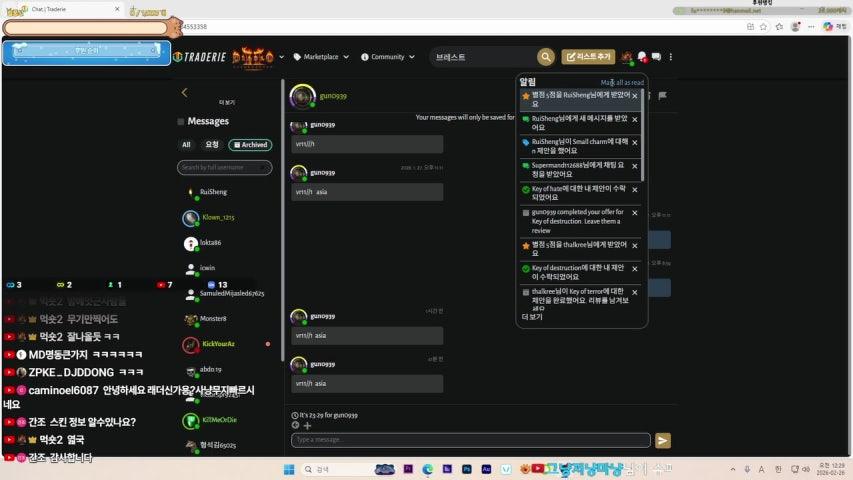Click the 리스트 추가 button
The image size is (853, 480).
[588, 57]
